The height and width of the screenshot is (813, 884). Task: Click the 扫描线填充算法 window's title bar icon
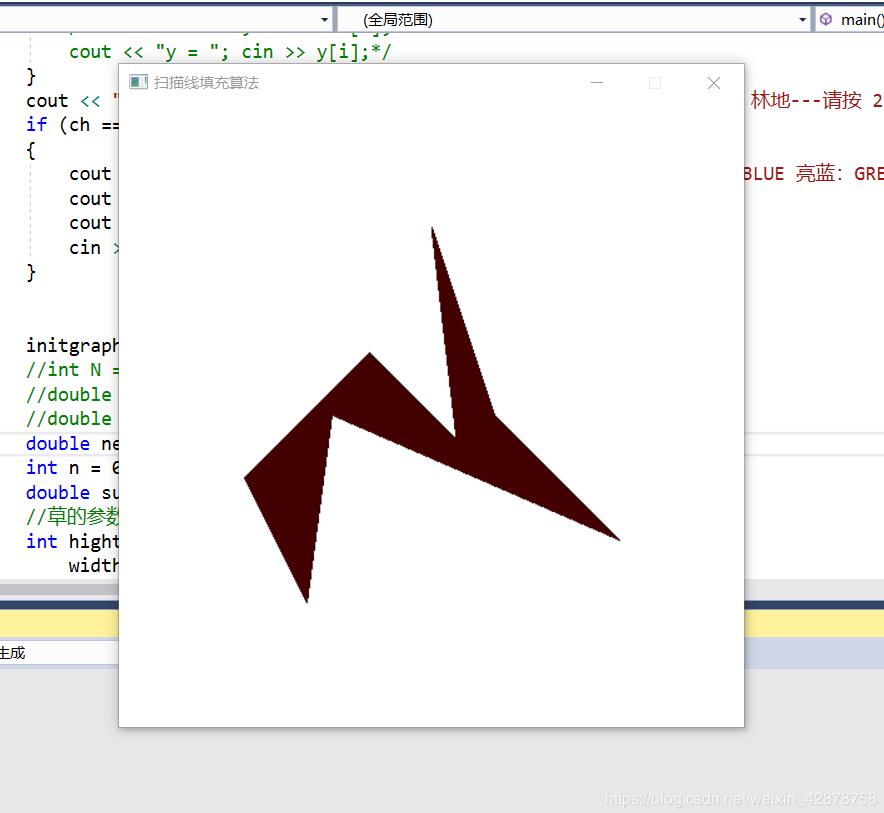pyautogui.click(x=138, y=83)
